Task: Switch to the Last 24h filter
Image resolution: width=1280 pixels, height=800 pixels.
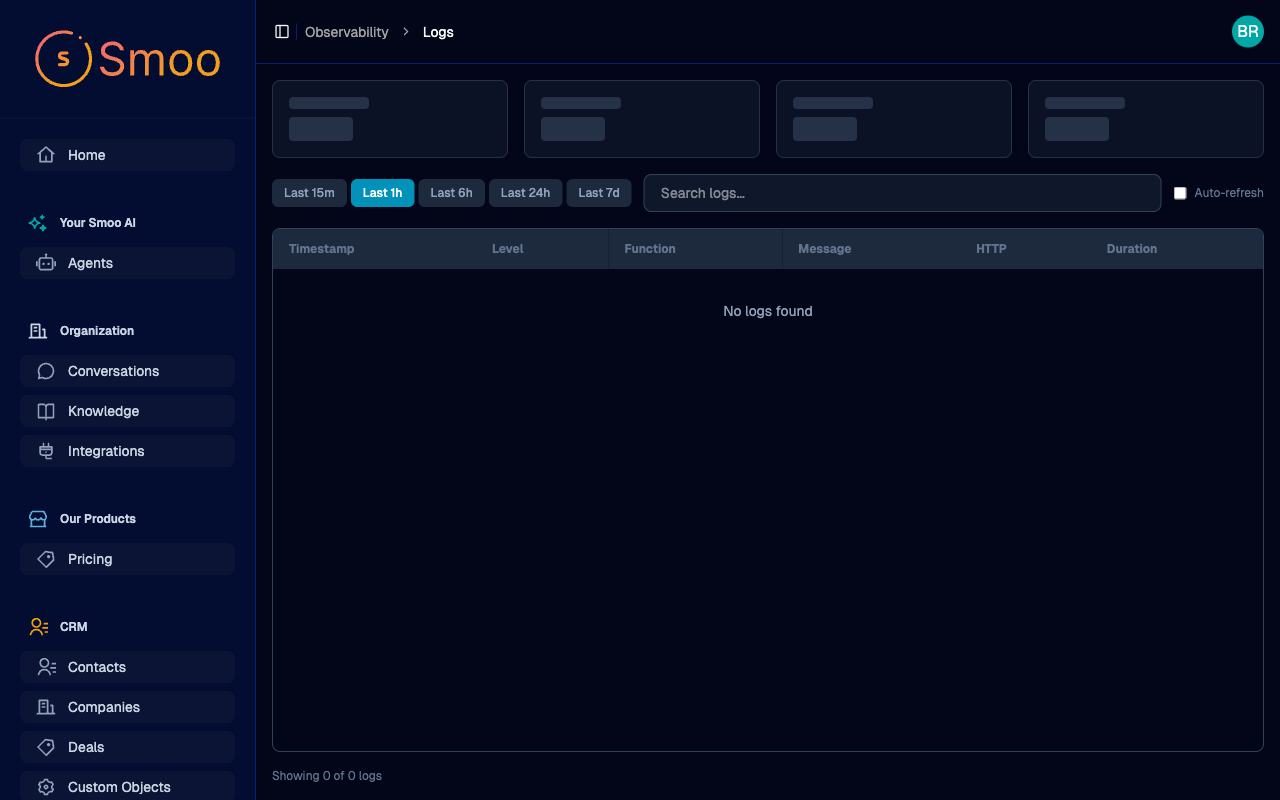Action: tap(525, 192)
